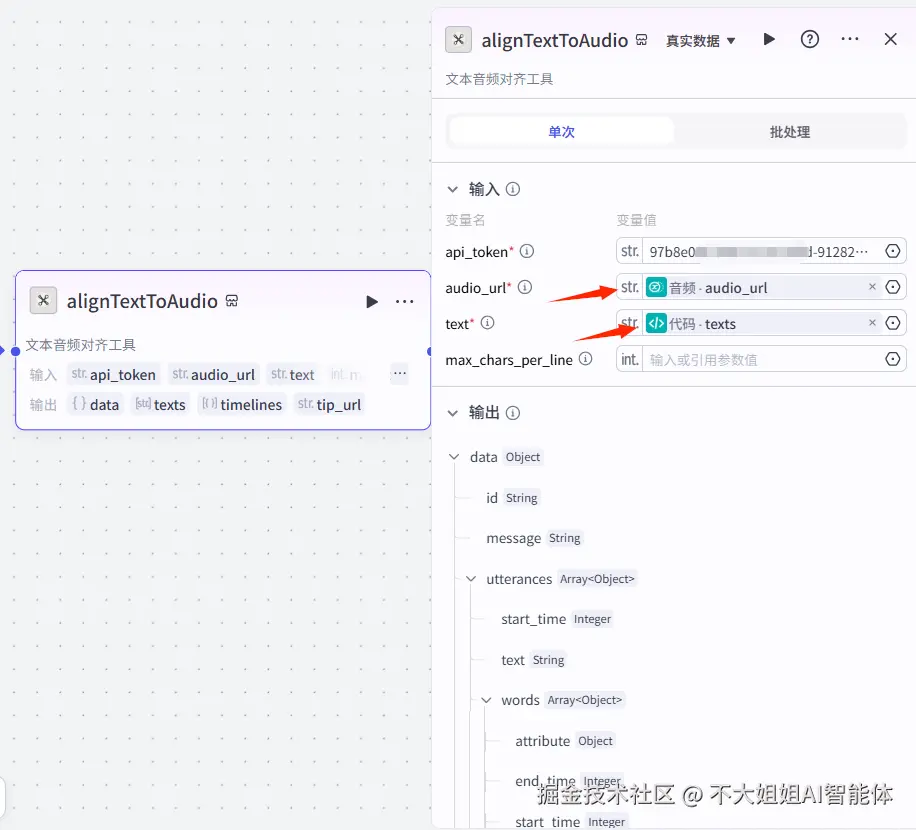This screenshot has height=830, width=916.
Task: Click the max_chars_per_line input field
Action: click(x=761, y=359)
